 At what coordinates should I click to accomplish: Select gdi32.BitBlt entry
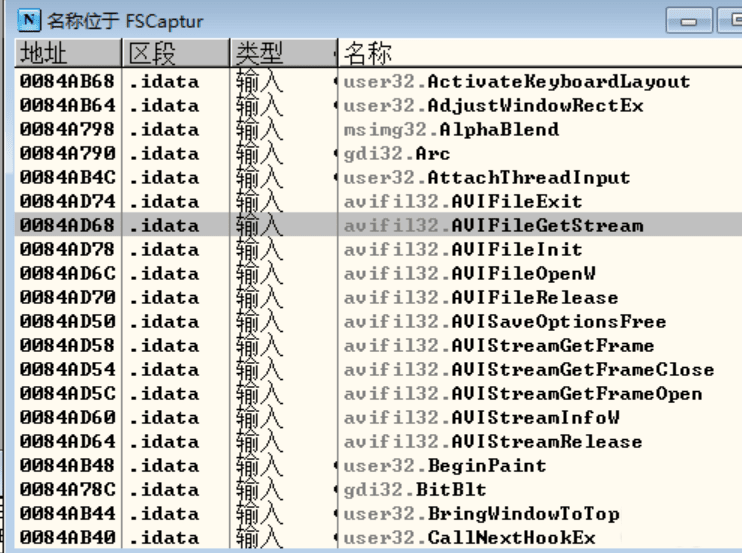(x=415, y=490)
